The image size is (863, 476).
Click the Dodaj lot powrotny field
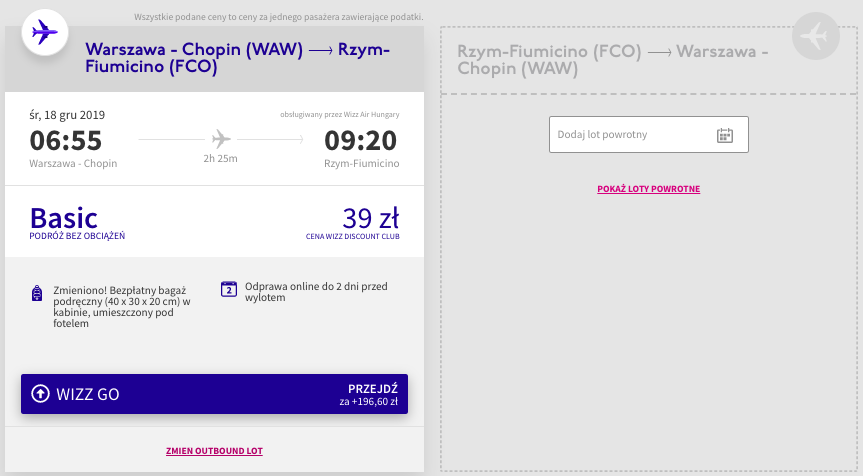pyautogui.click(x=649, y=134)
